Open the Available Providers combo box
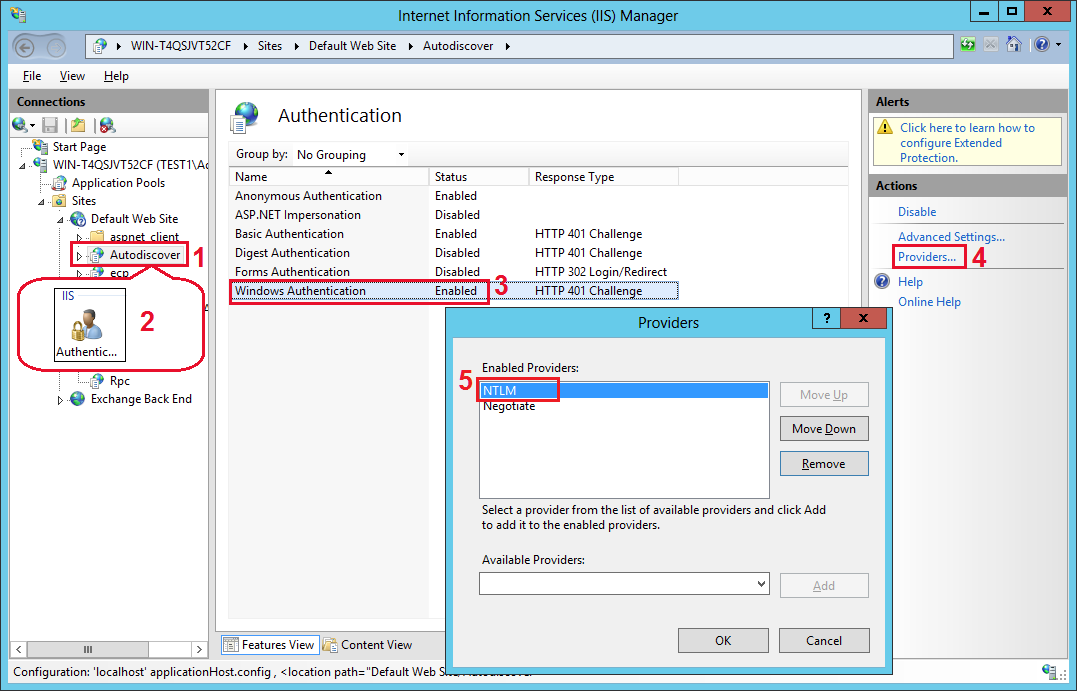The width and height of the screenshot is (1077, 691). [624, 584]
